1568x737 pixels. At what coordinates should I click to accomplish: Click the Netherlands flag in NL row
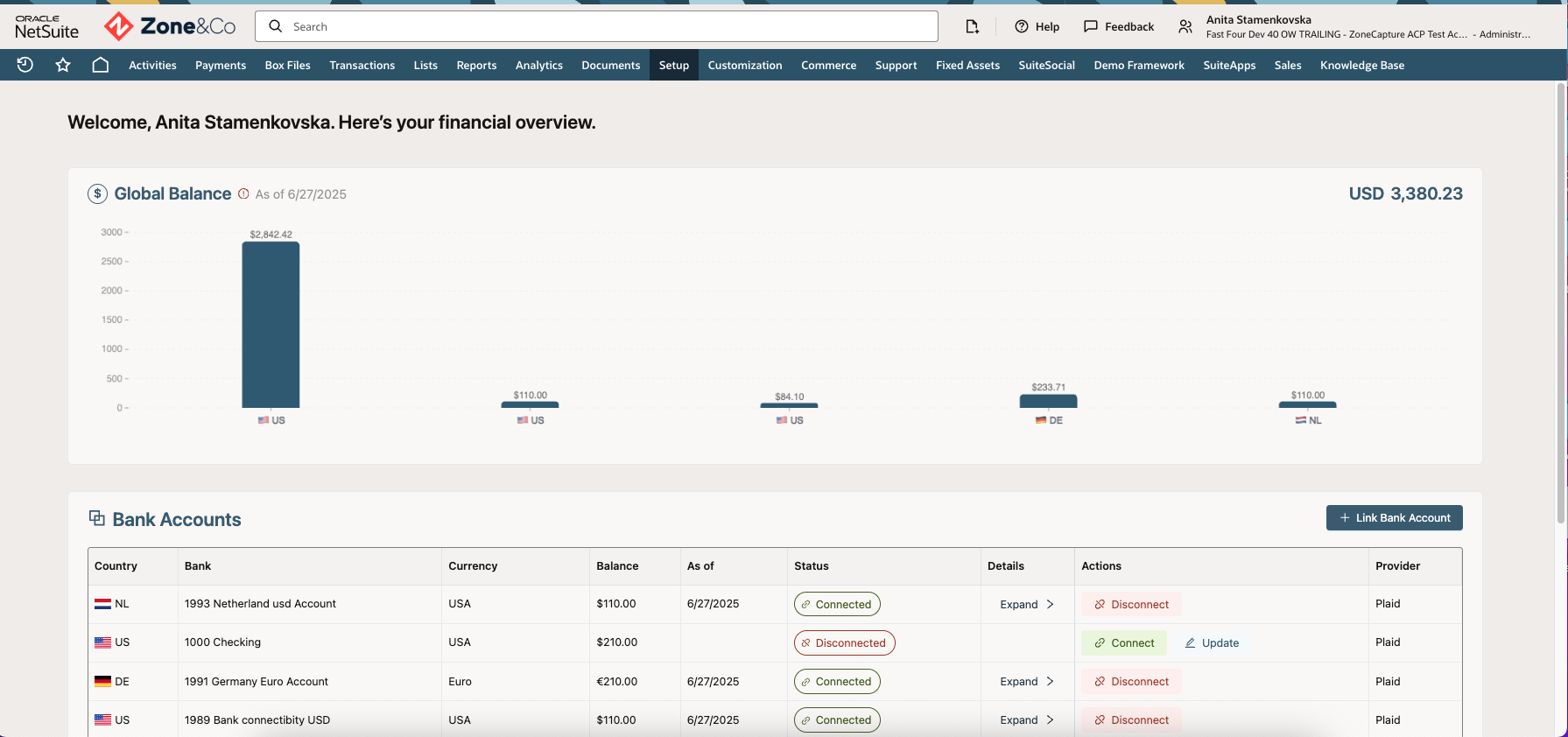pyautogui.click(x=102, y=604)
